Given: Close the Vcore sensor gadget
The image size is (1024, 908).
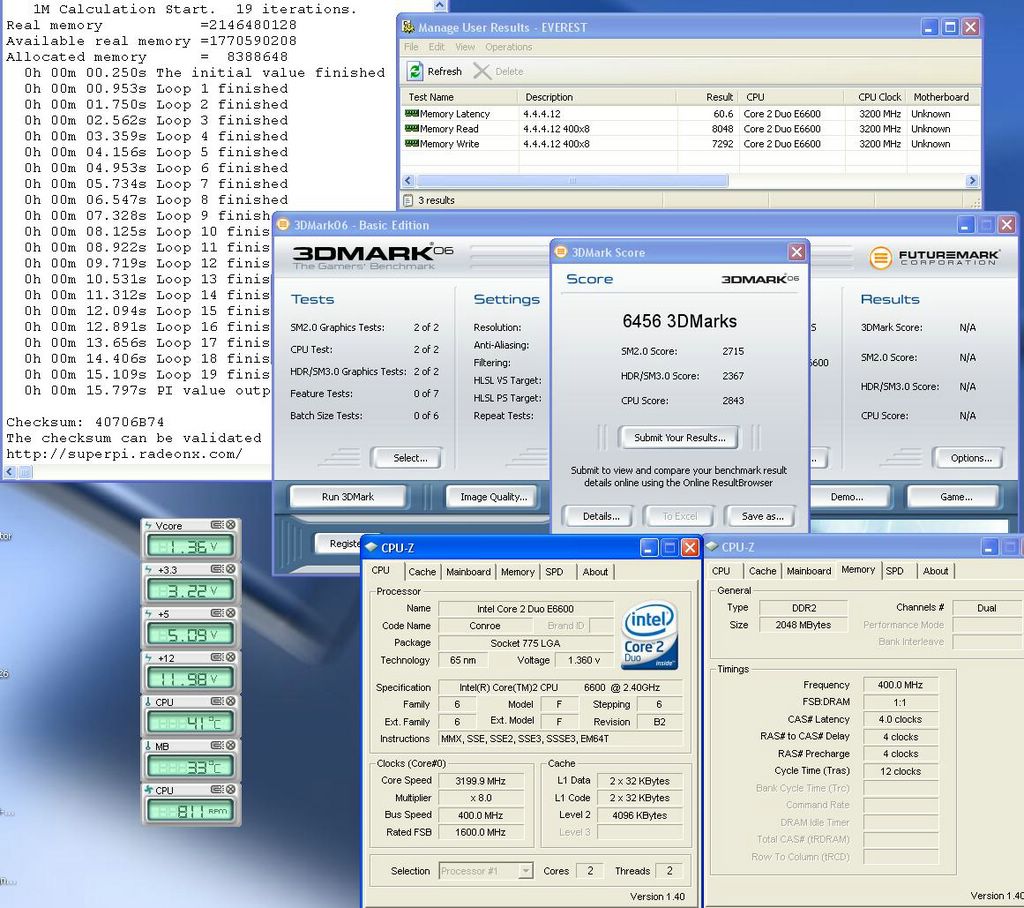Looking at the screenshot, I should tap(231, 525).
